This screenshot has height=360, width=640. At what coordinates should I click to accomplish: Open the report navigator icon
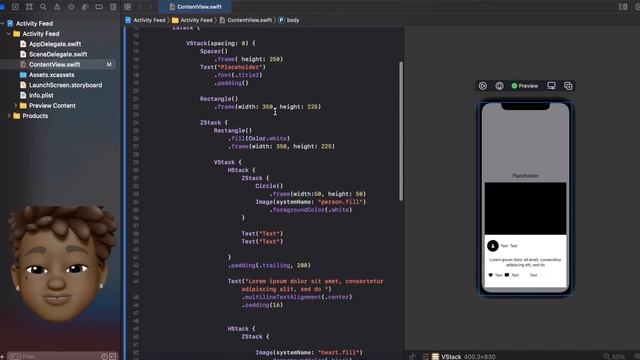click(x=113, y=7)
